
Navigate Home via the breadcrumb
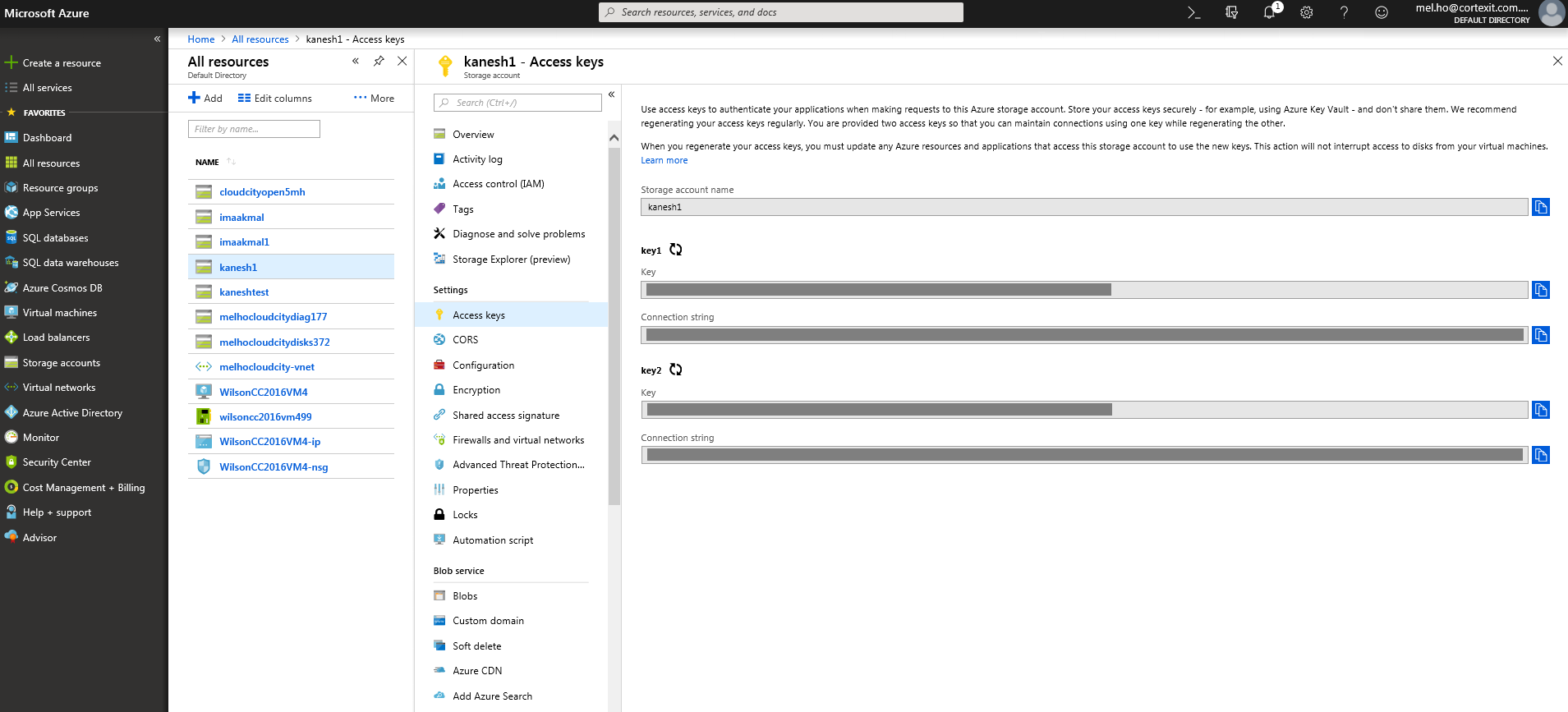pyautogui.click(x=200, y=39)
